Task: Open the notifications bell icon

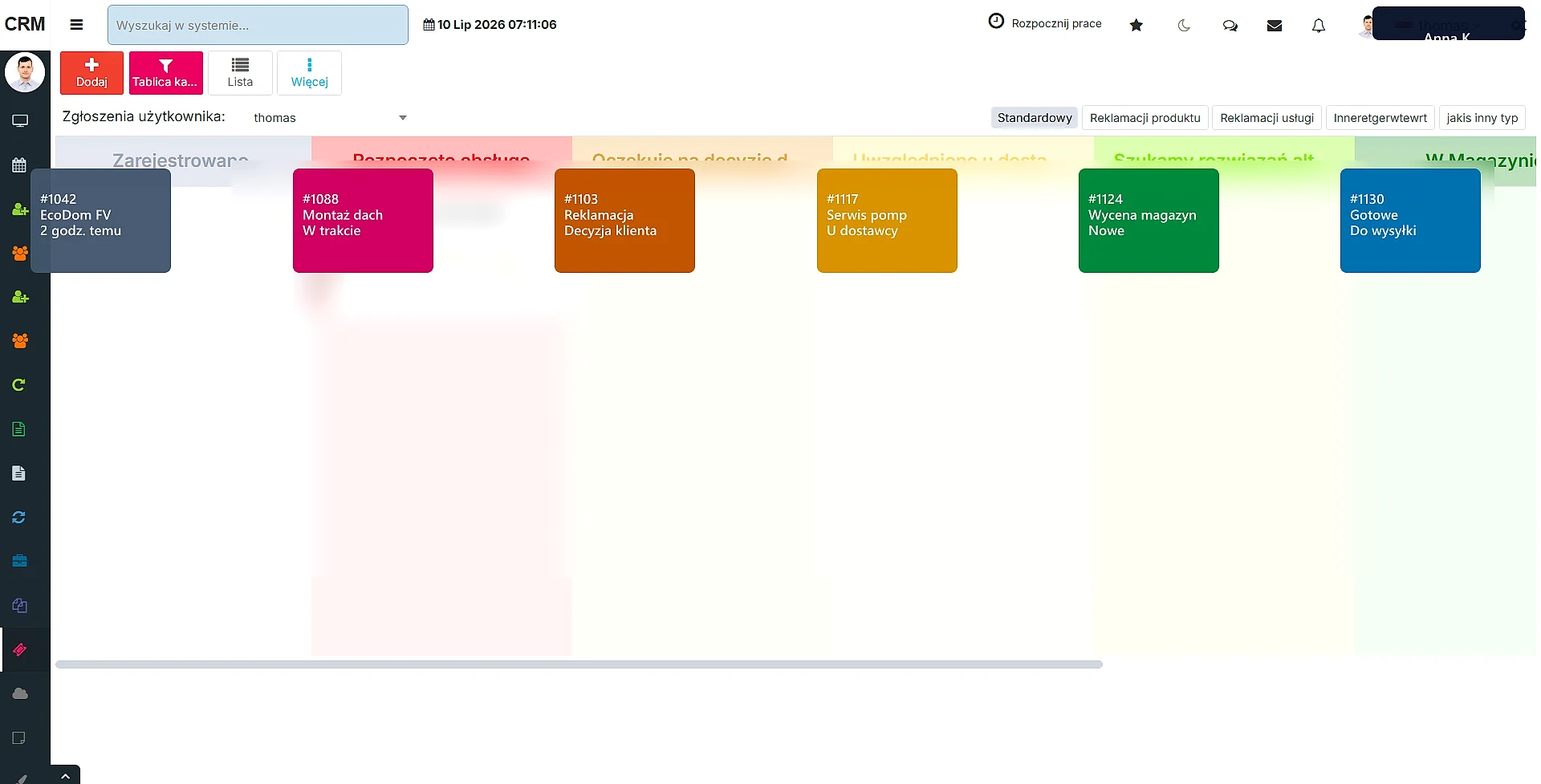Action: [1318, 25]
